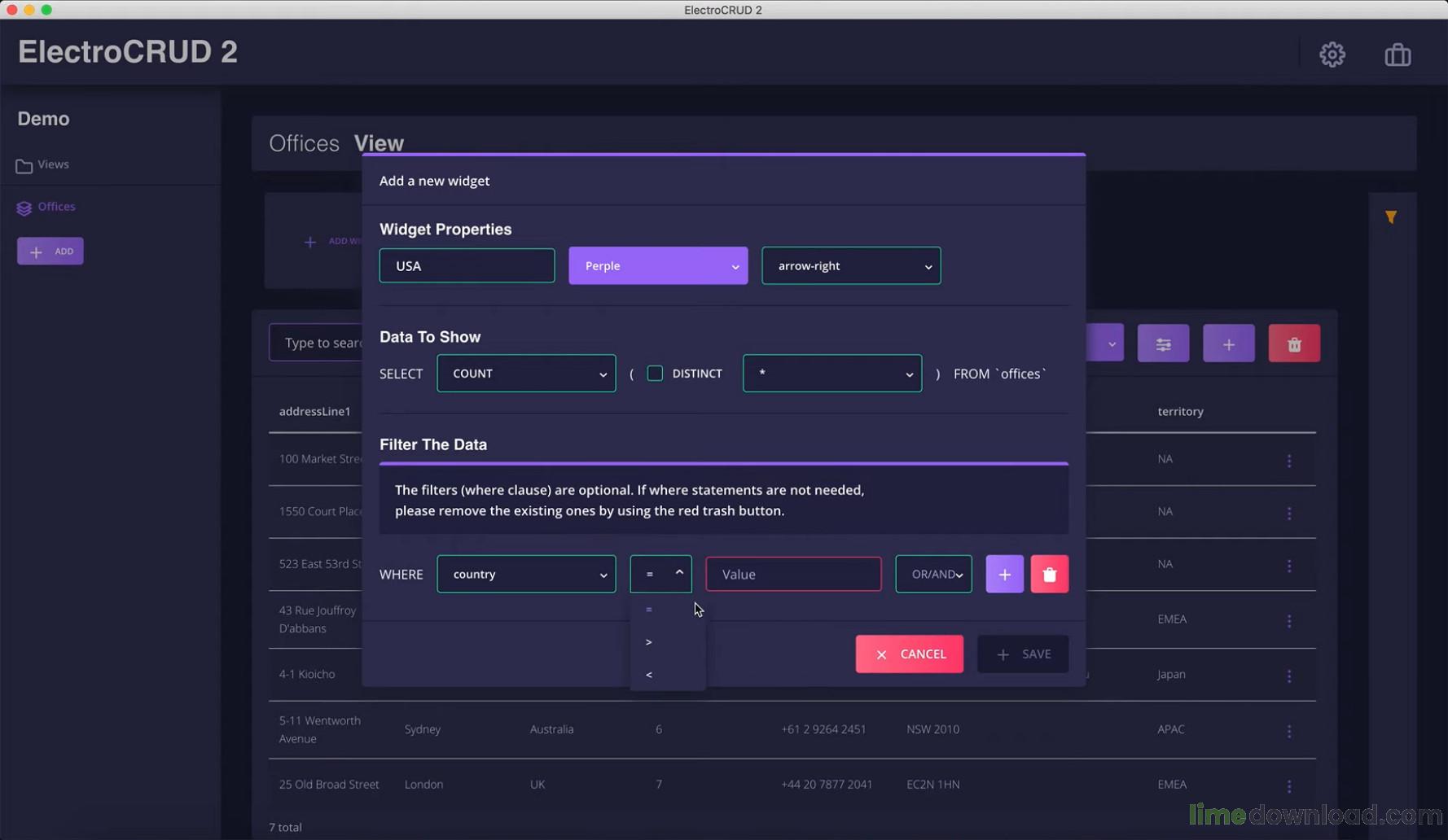Select the less-than operator option
This screenshot has height=840, width=1448.
[650, 675]
